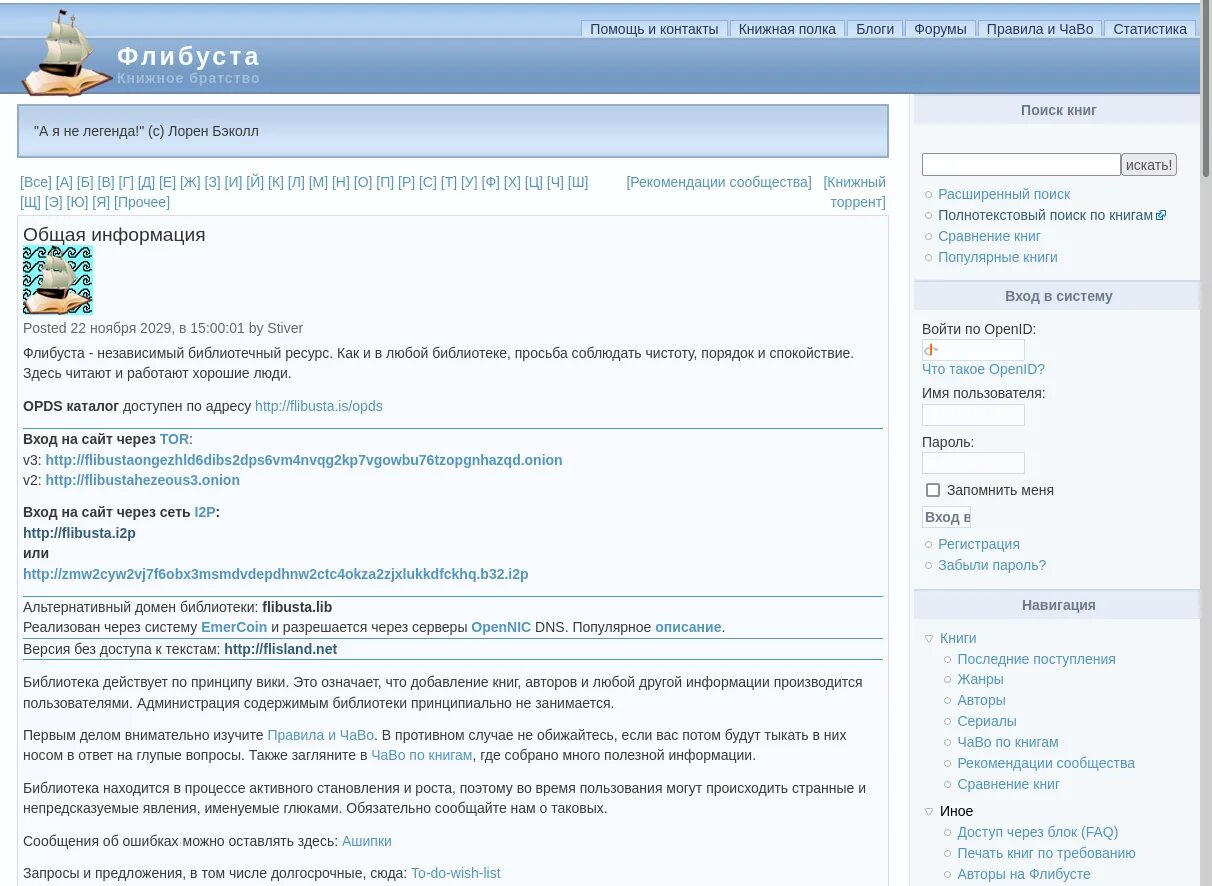
Task: Click the TOR link
Action: tap(174, 439)
